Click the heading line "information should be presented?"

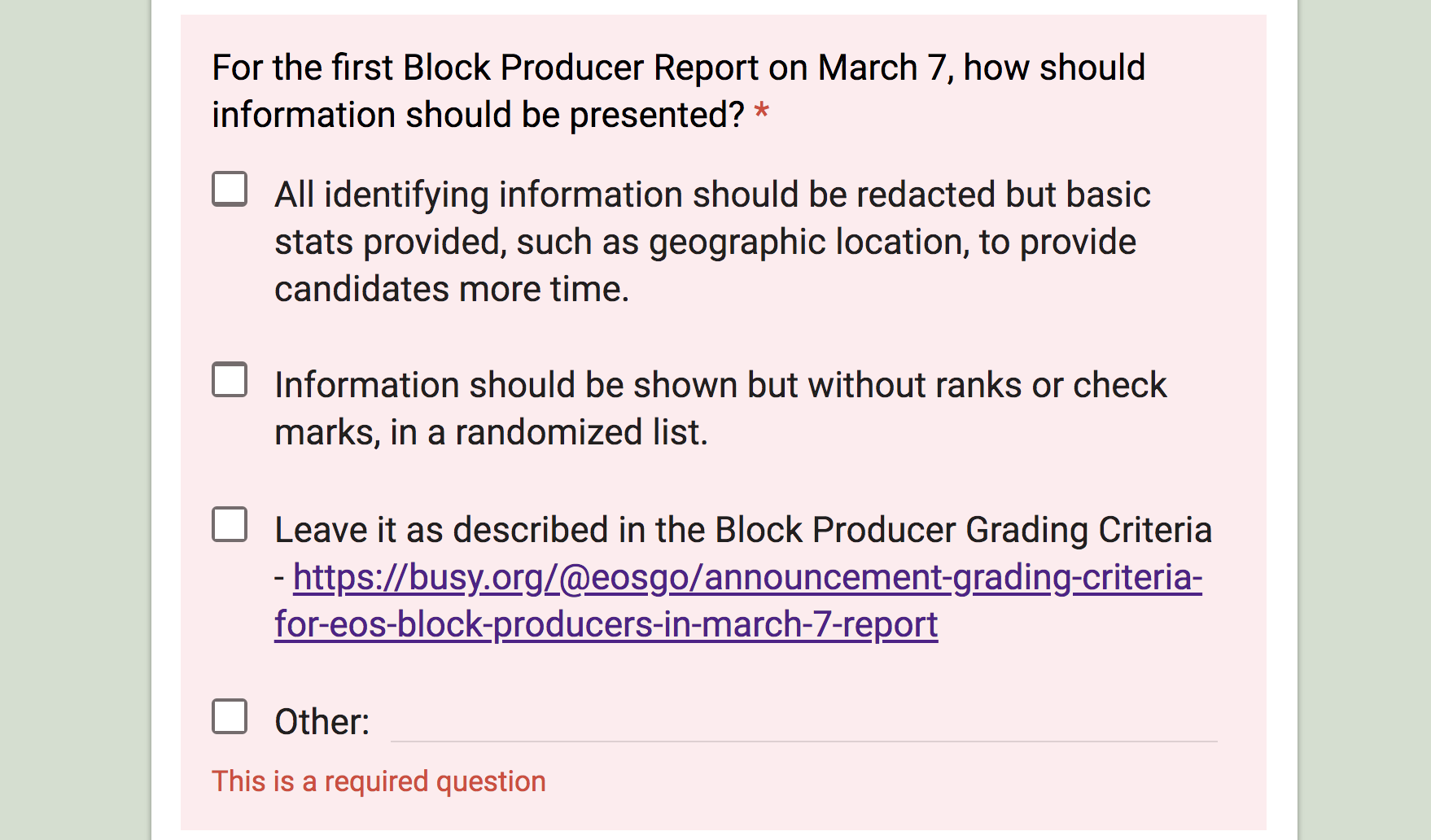pos(478,115)
